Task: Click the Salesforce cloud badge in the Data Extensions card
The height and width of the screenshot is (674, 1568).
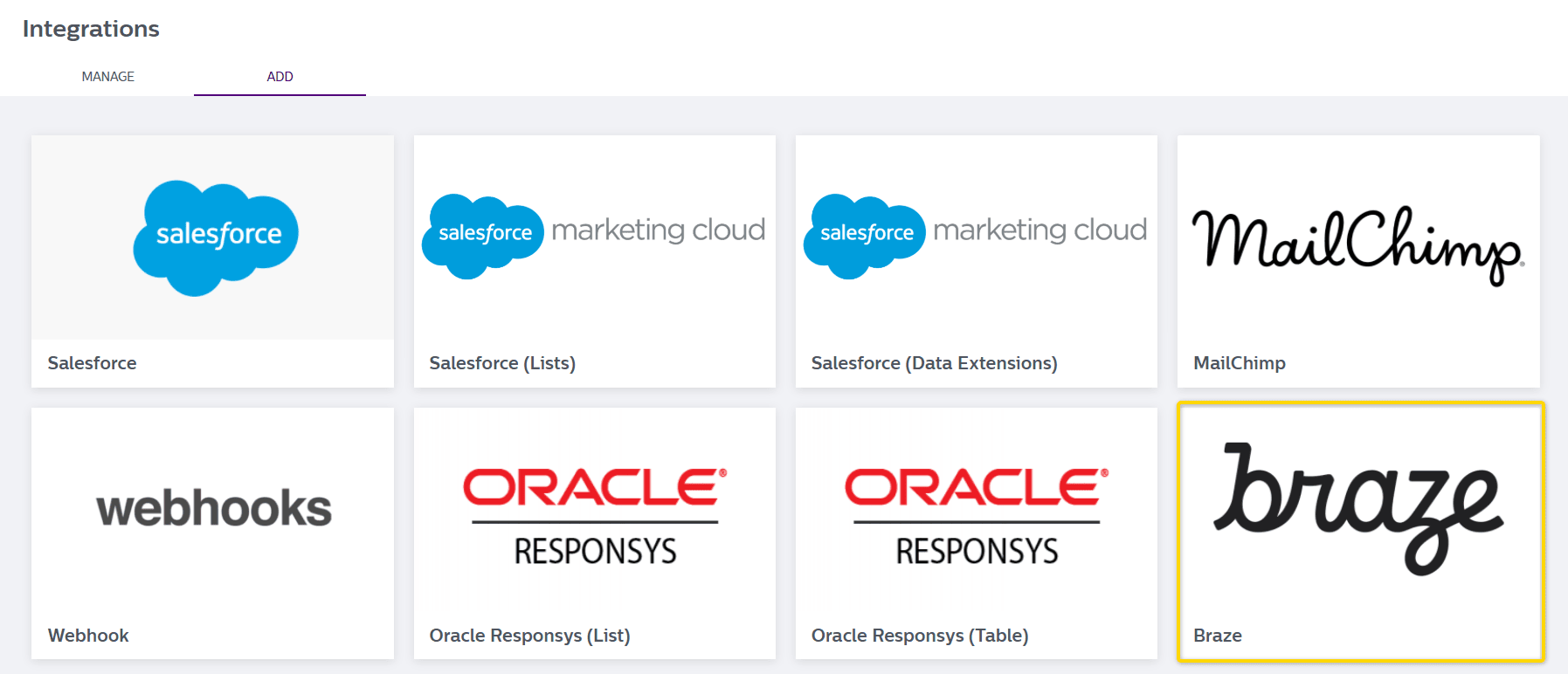Action: point(865,235)
